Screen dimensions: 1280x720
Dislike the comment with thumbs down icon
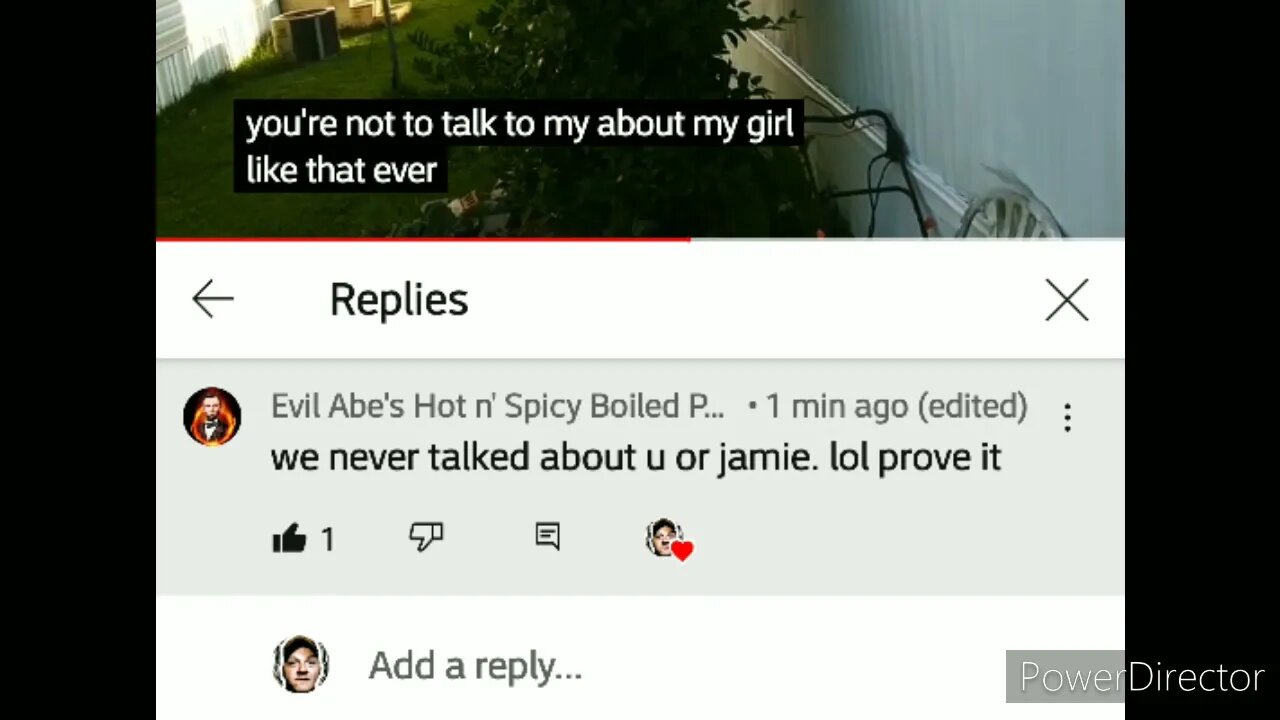coord(426,538)
